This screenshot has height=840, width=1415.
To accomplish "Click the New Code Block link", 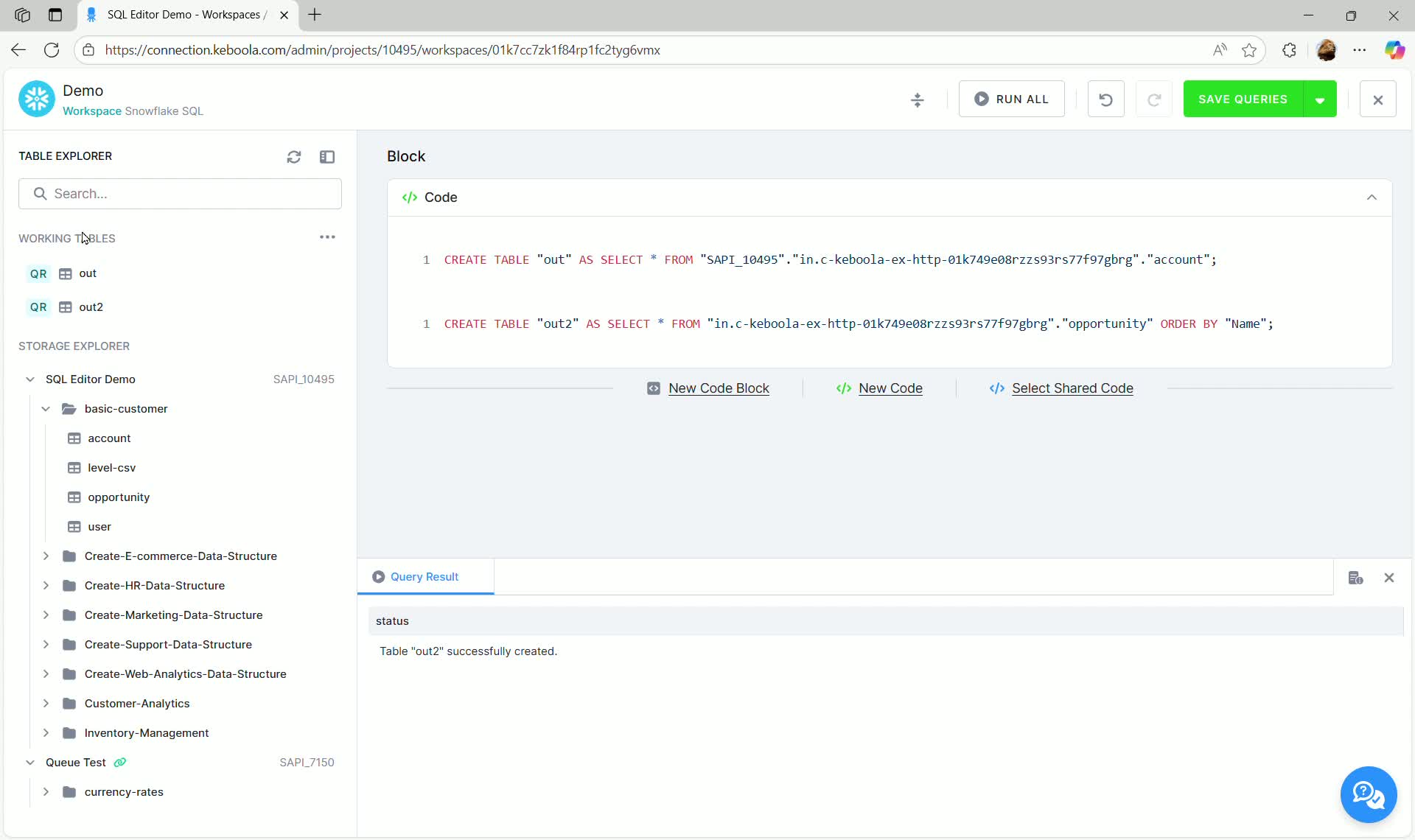I will point(708,388).
